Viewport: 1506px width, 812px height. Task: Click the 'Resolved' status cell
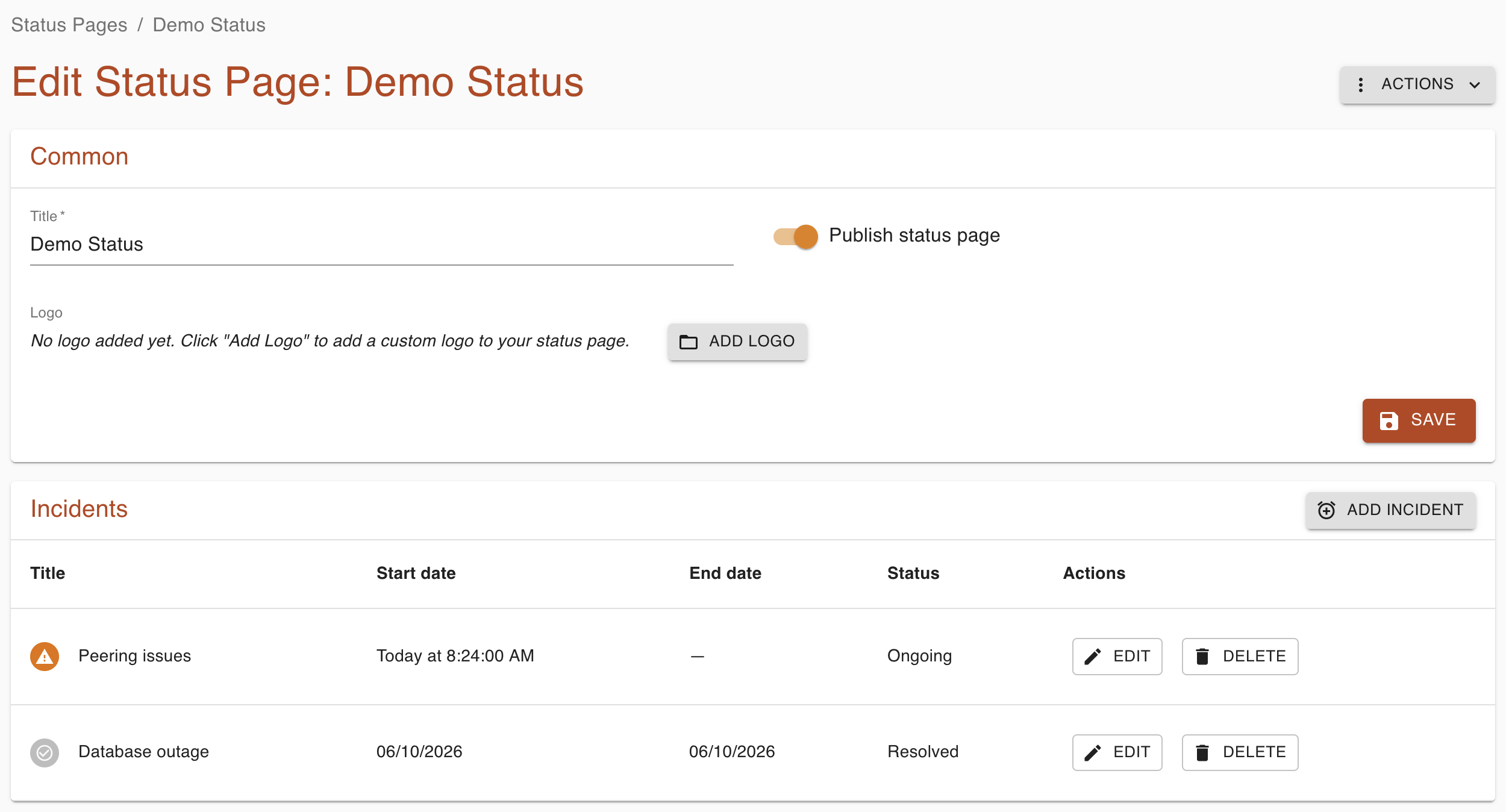pyautogui.click(x=923, y=752)
